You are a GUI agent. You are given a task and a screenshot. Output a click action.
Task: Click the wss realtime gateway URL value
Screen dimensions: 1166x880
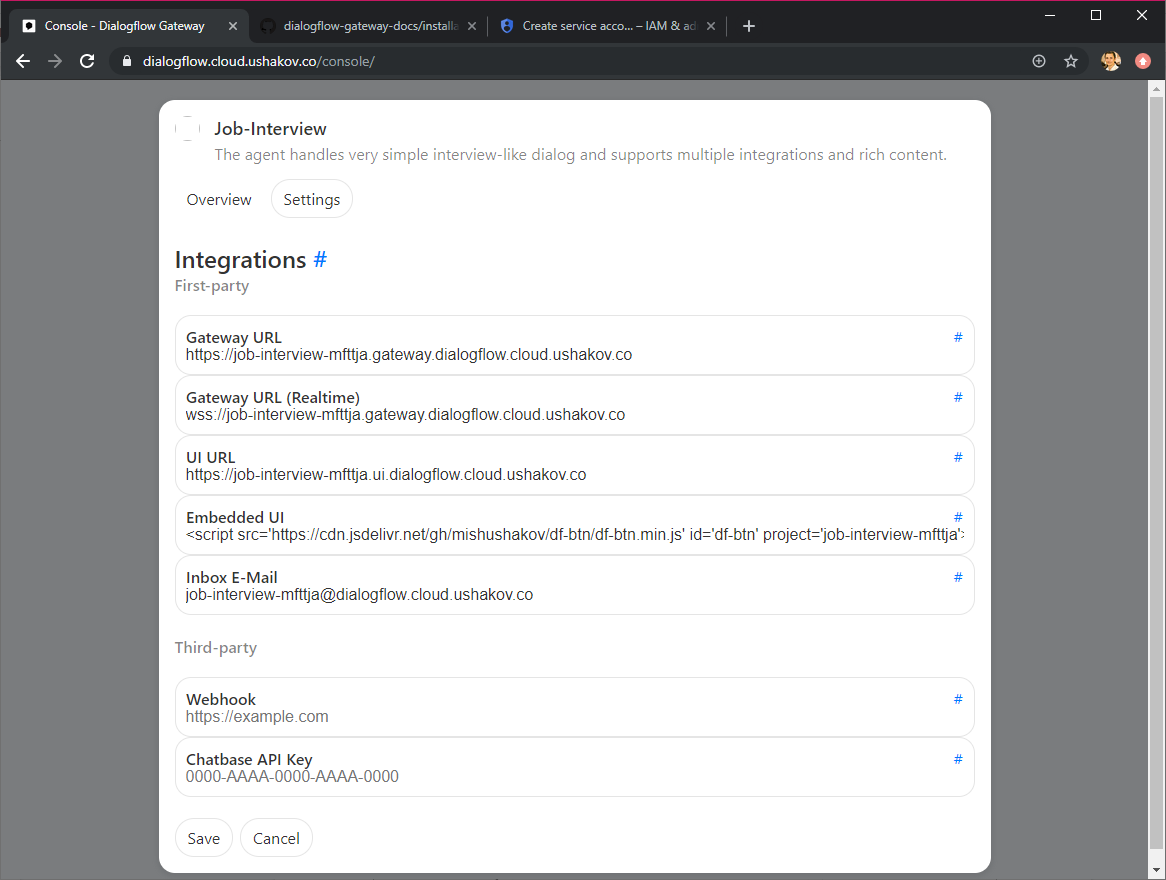[405, 415]
